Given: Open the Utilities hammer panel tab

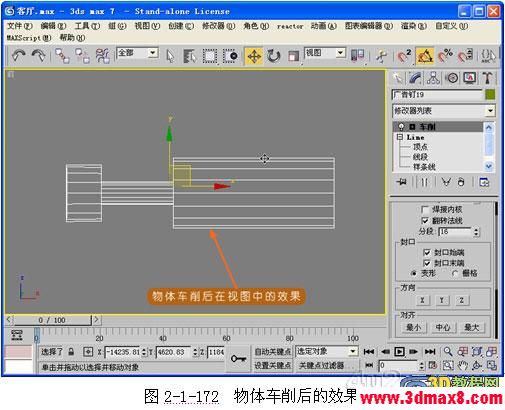Looking at the screenshot, I should pyautogui.click(x=487, y=78).
